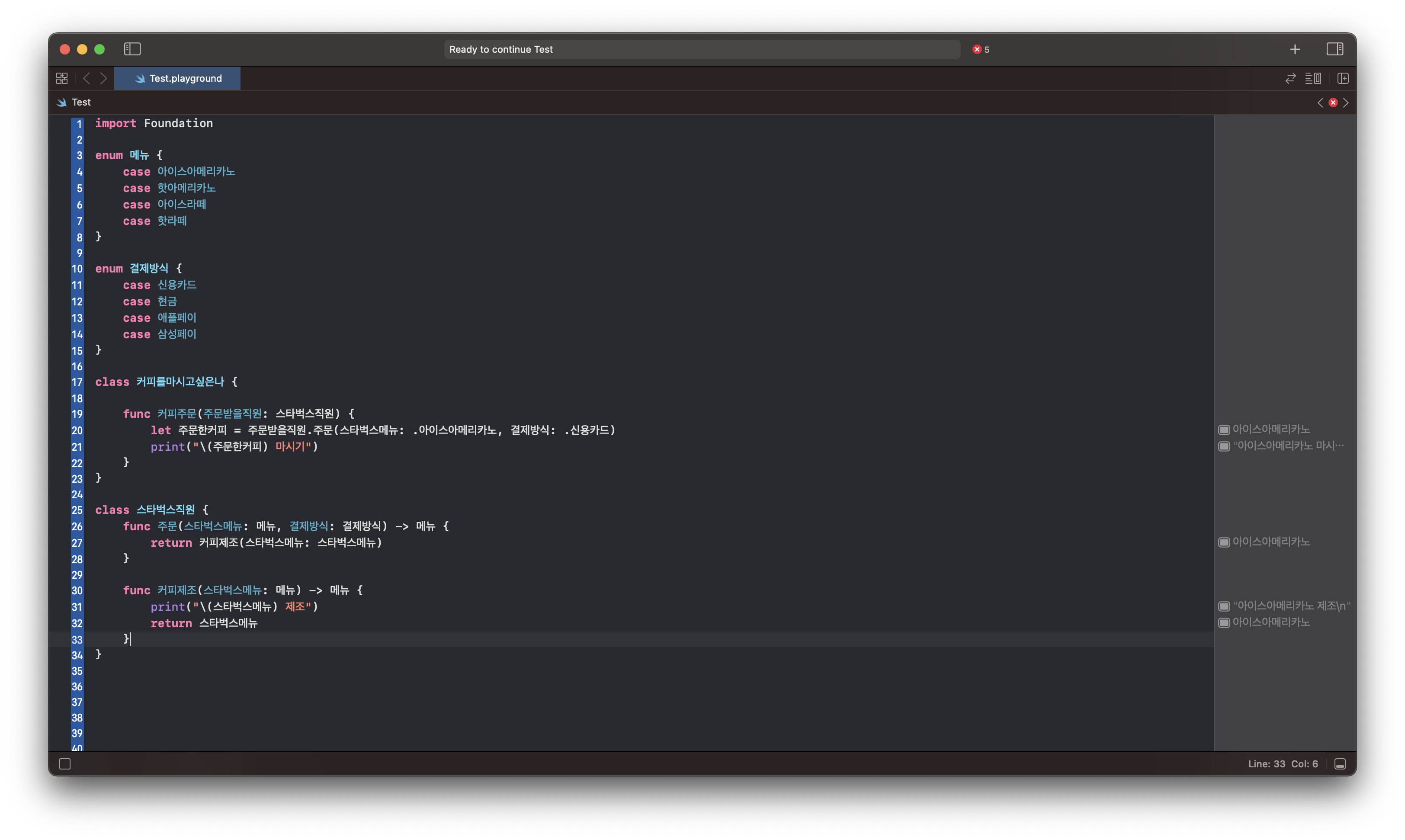Show quick look for line 20 result
This screenshot has width=1405, height=840.
[1223, 430]
